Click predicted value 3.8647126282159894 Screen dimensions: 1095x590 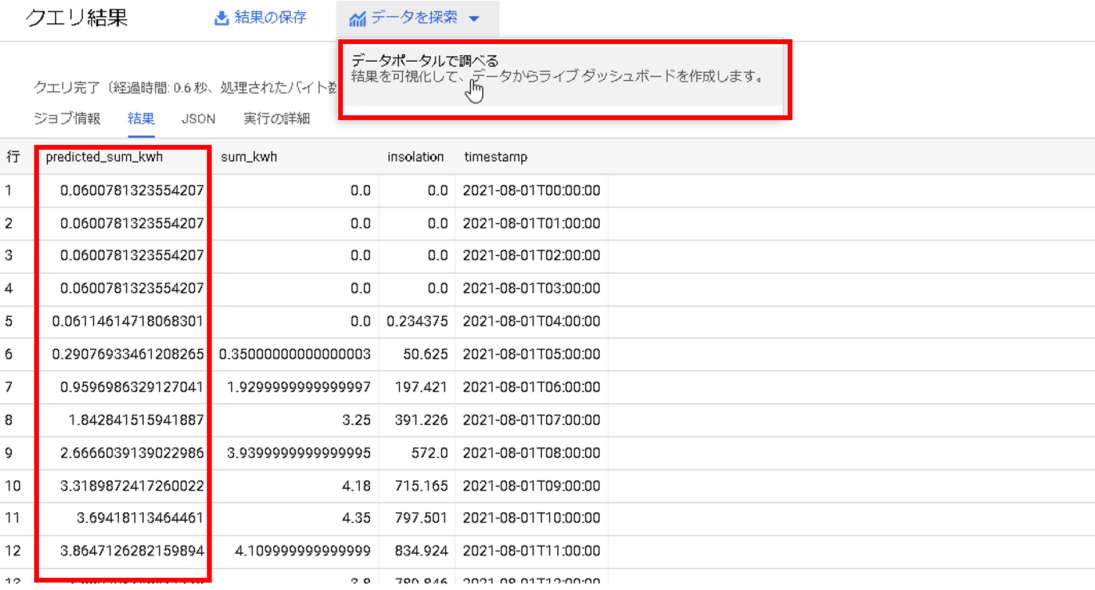pyautogui.click(x=132, y=551)
